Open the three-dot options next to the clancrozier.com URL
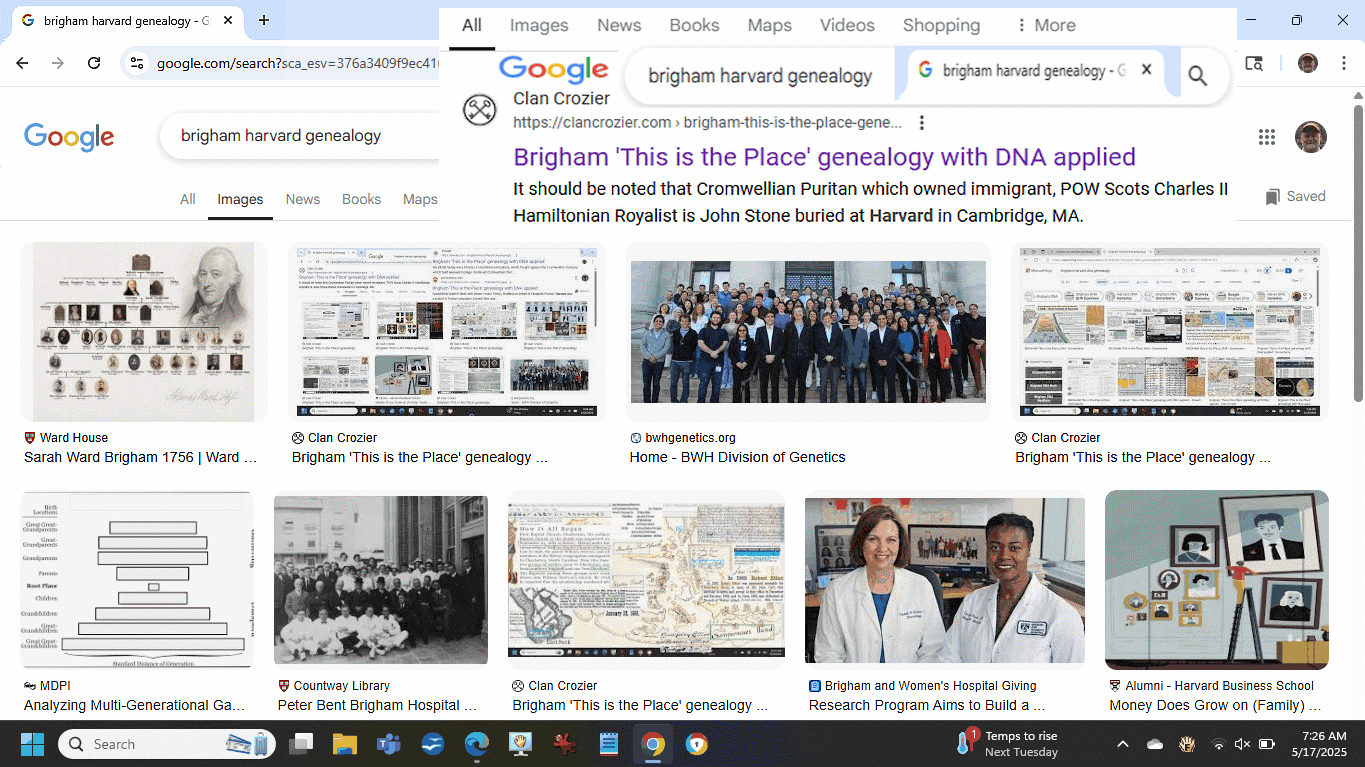This screenshot has height=767, width=1365. 922,123
